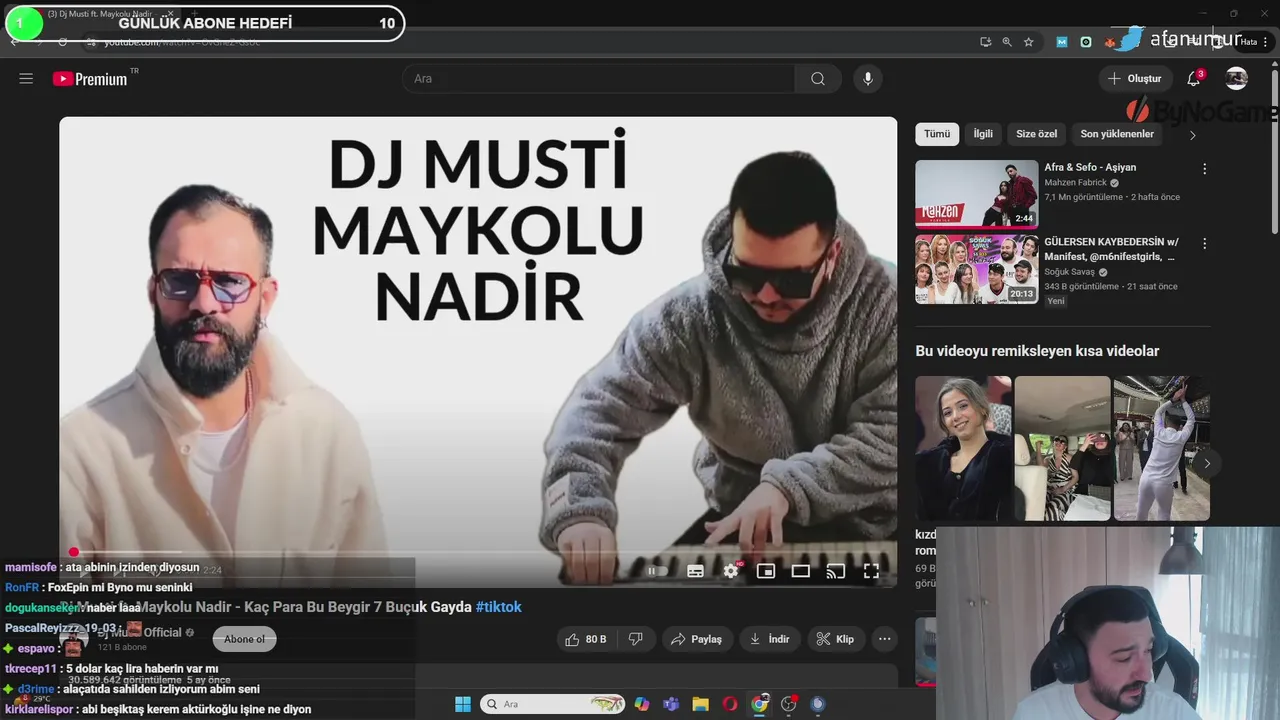Like the video showing 80 B
Screen dimensions: 1280x720
pyautogui.click(x=586, y=639)
